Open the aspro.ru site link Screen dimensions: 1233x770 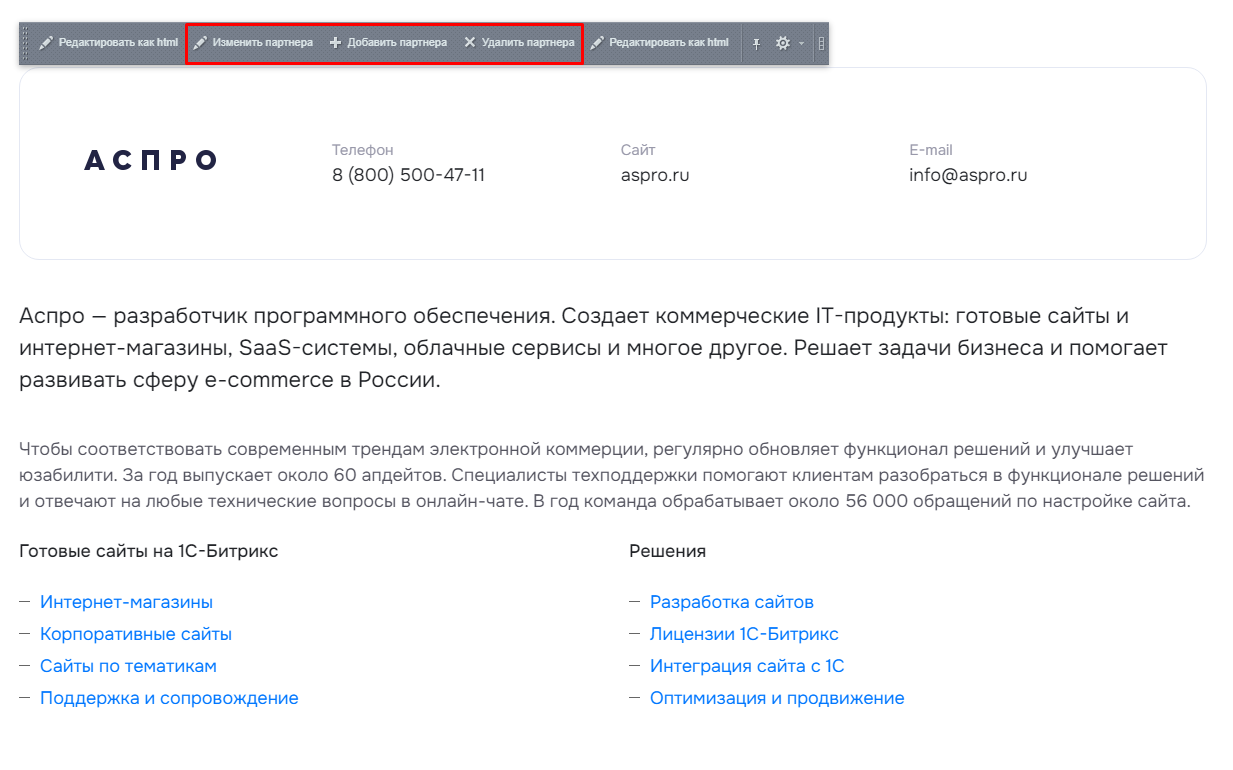coord(655,175)
